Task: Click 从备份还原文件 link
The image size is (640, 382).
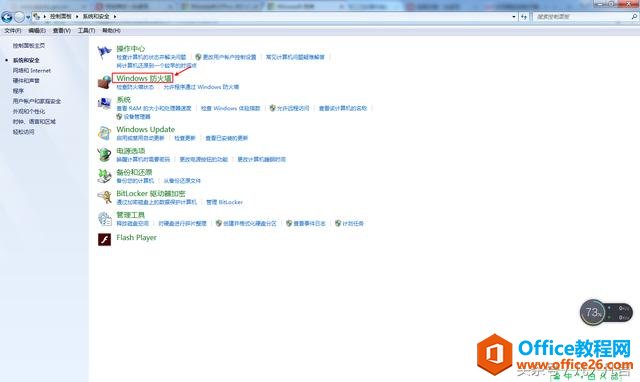Action: point(182,180)
